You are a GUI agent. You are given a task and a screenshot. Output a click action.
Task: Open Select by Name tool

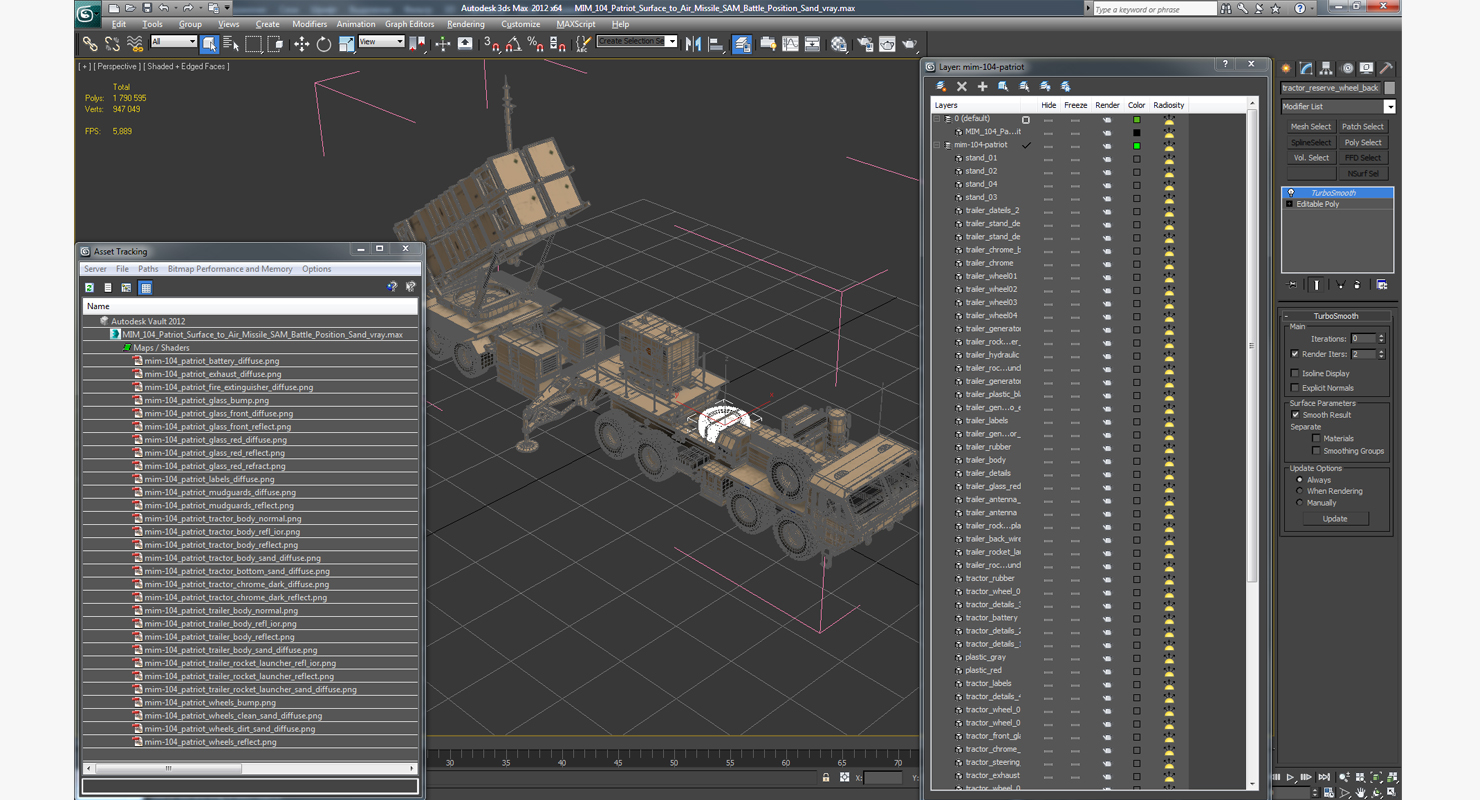coord(231,44)
